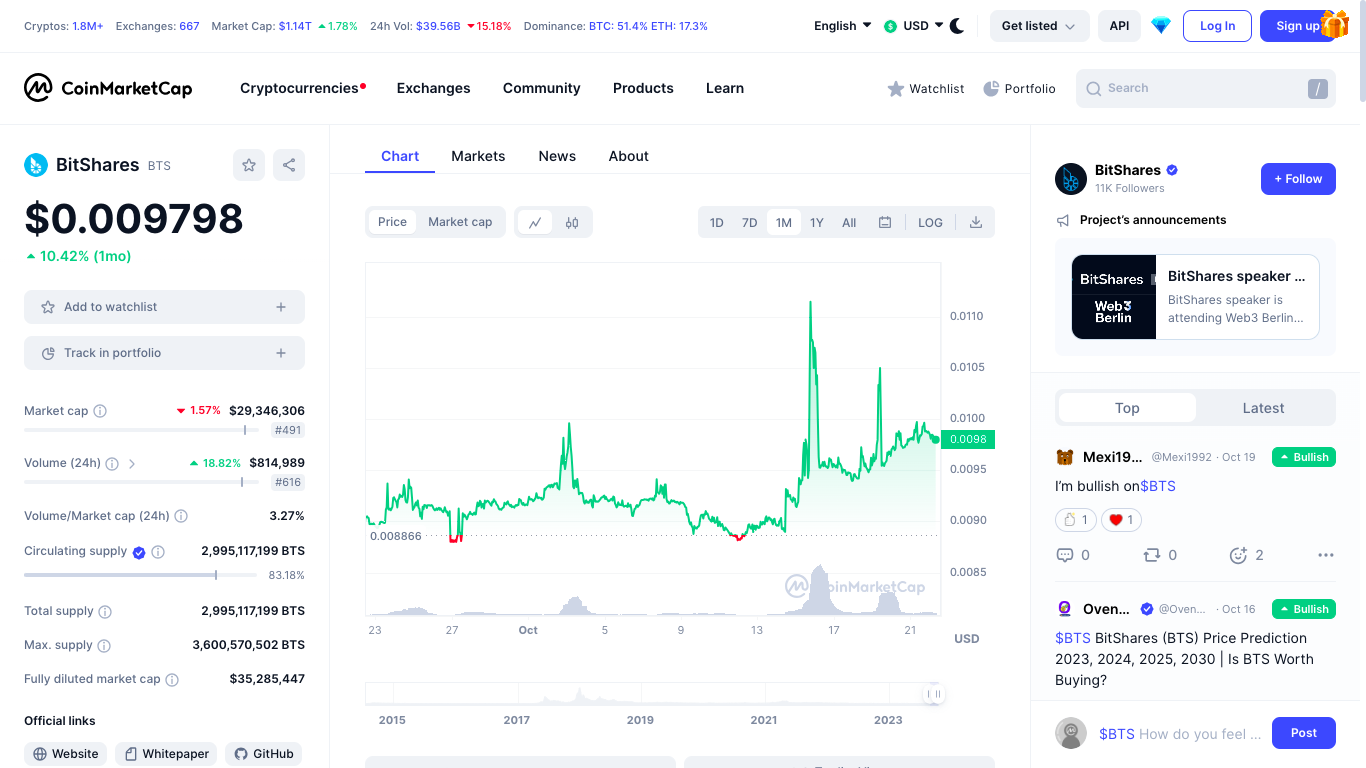This screenshot has width=1366, height=768.
Task: Select Market cap chart toggle
Action: coord(460,222)
